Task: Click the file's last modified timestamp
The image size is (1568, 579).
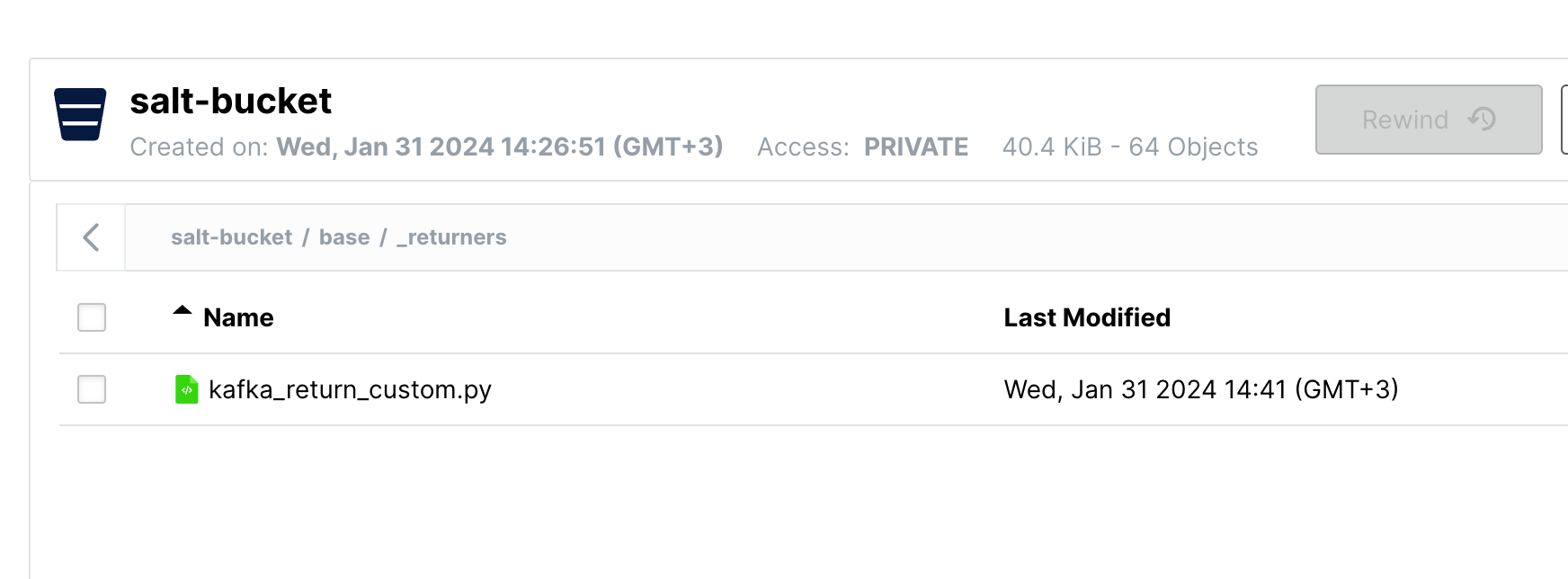Action: (1200, 389)
